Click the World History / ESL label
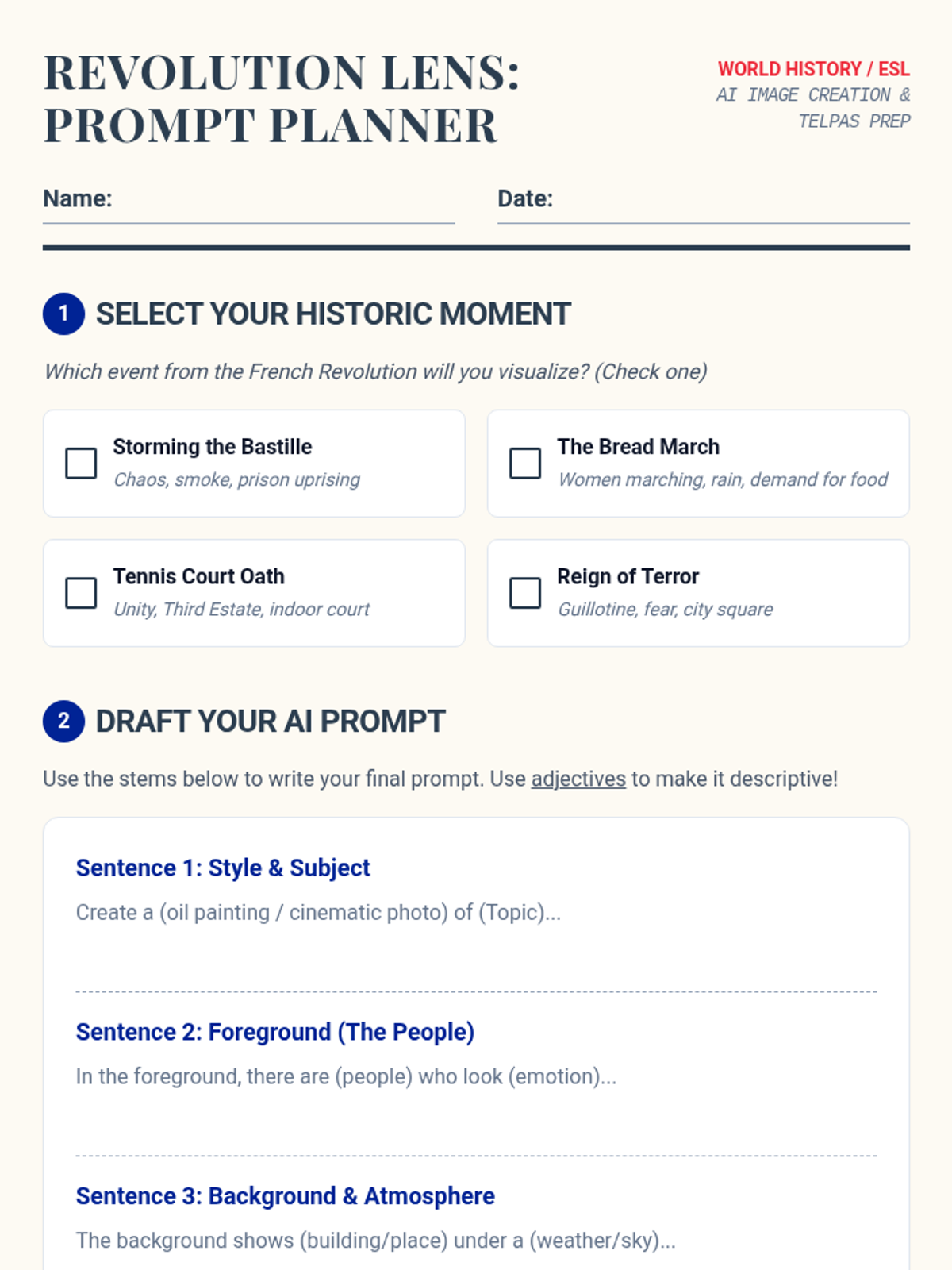The width and height of the screenshot is (952, 1270). tap(813, 69)
